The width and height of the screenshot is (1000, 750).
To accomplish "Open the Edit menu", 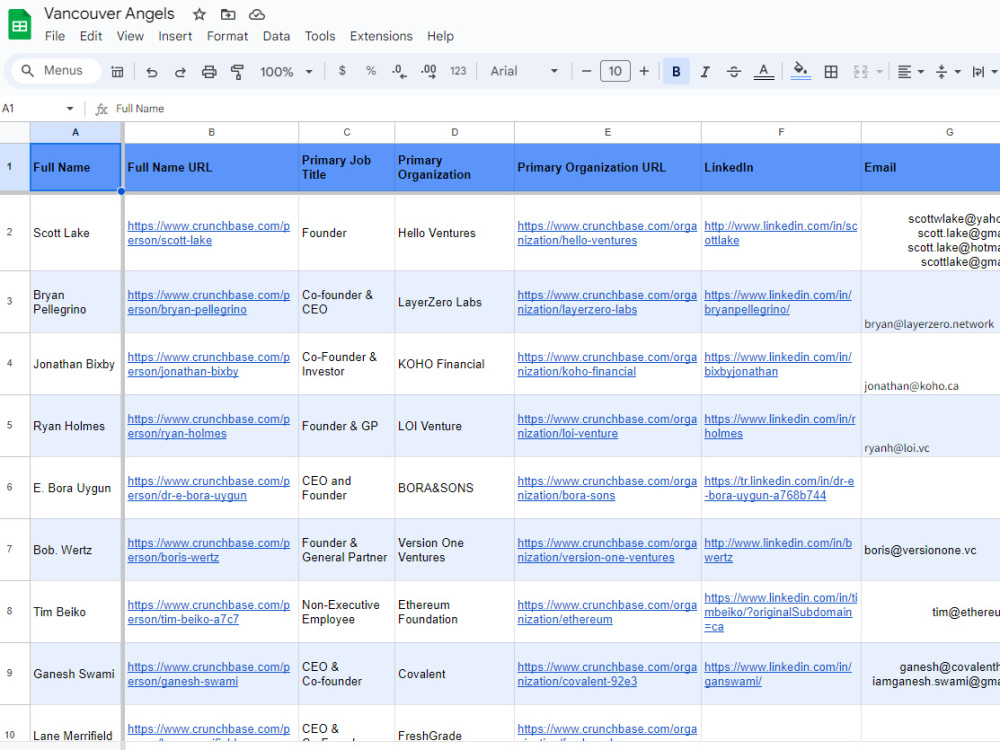I will (91, 36).
